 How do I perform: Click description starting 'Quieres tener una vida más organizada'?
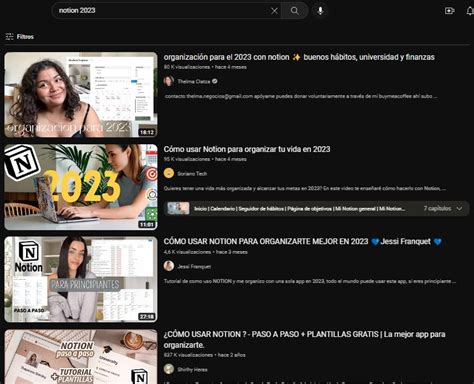tap(305, 188)
